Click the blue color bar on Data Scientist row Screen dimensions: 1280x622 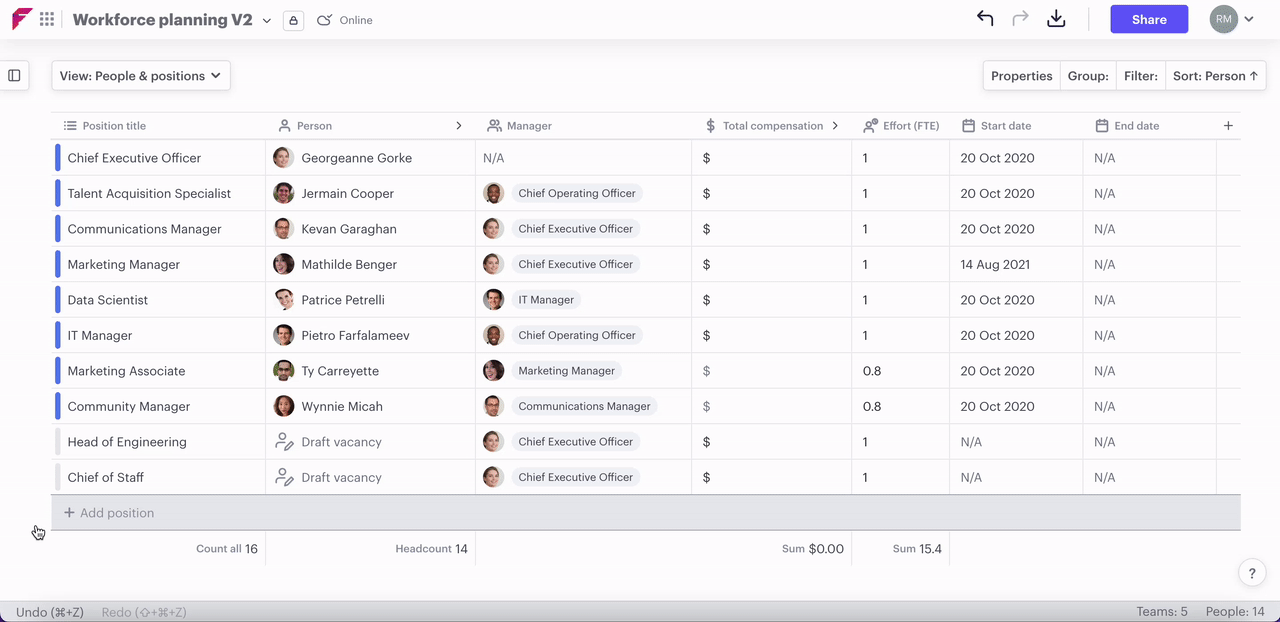pyautogui.click(x=58, y=300)
